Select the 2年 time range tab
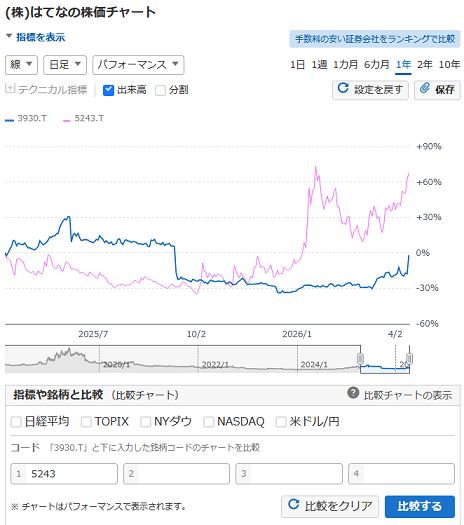The width and height of the screenshot is (464, 525). (424, 65)
